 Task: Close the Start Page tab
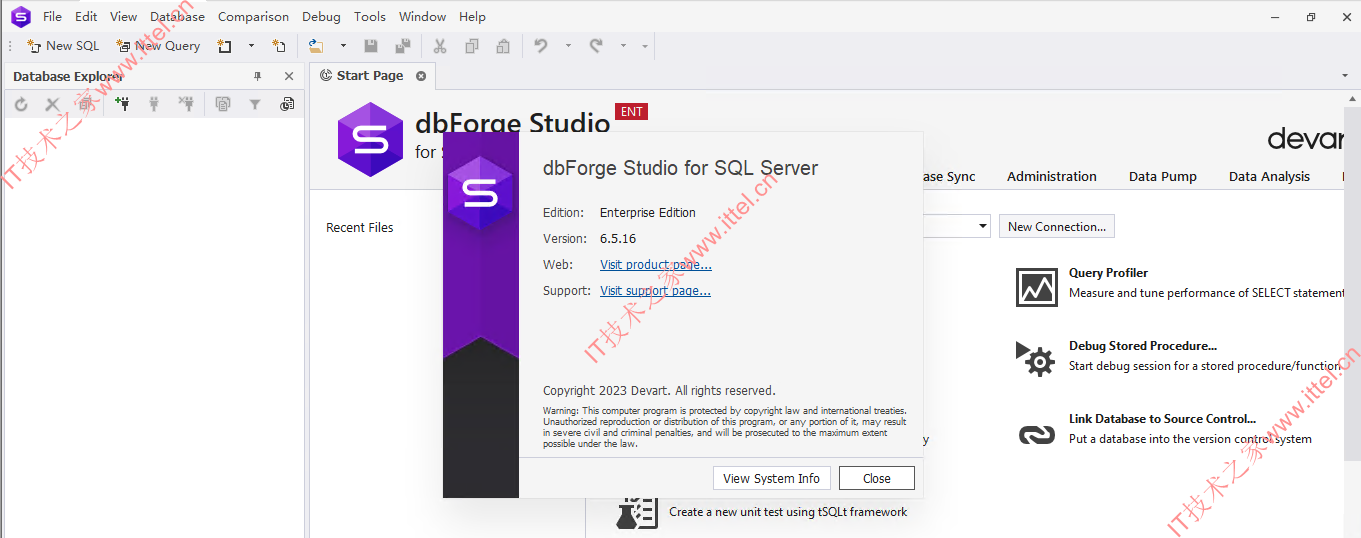coord(421,76)
